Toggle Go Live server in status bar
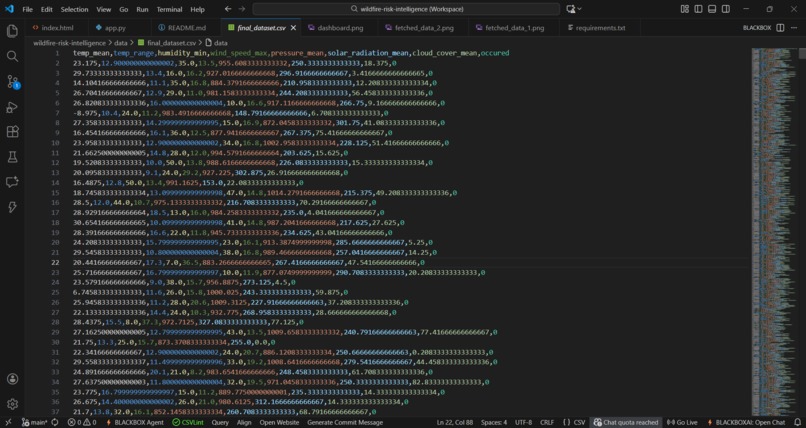Image resolution: width=806 pixels, height=428 pixels. [682, 422]
